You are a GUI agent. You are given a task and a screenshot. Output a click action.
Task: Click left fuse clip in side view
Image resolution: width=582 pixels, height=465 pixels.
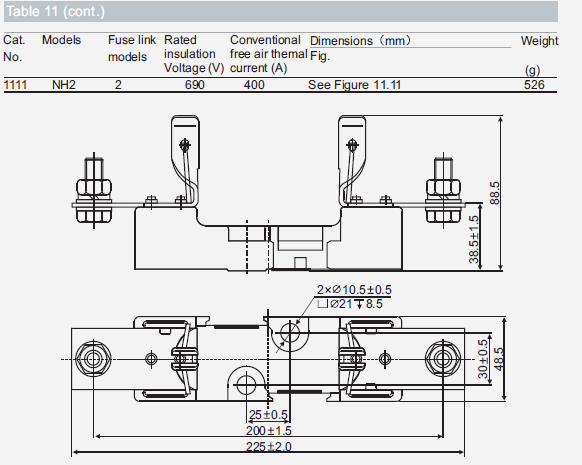click(185, 160)
